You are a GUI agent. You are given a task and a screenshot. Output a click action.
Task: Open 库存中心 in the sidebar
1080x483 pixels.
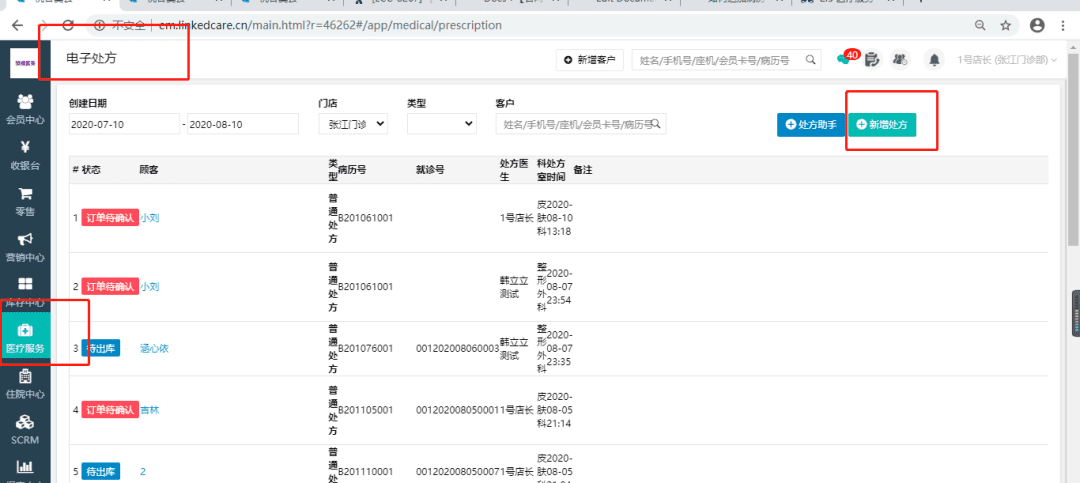click(25, 292)
